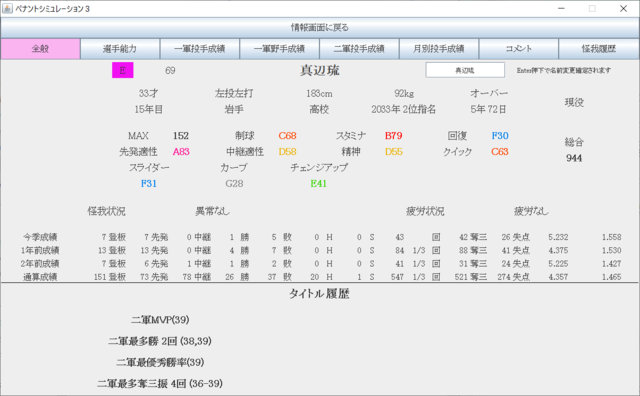Screen dimensions: 640x396
Task: Click the 総合 944 value
Action: pyautogui.click(x=574, y=158)
